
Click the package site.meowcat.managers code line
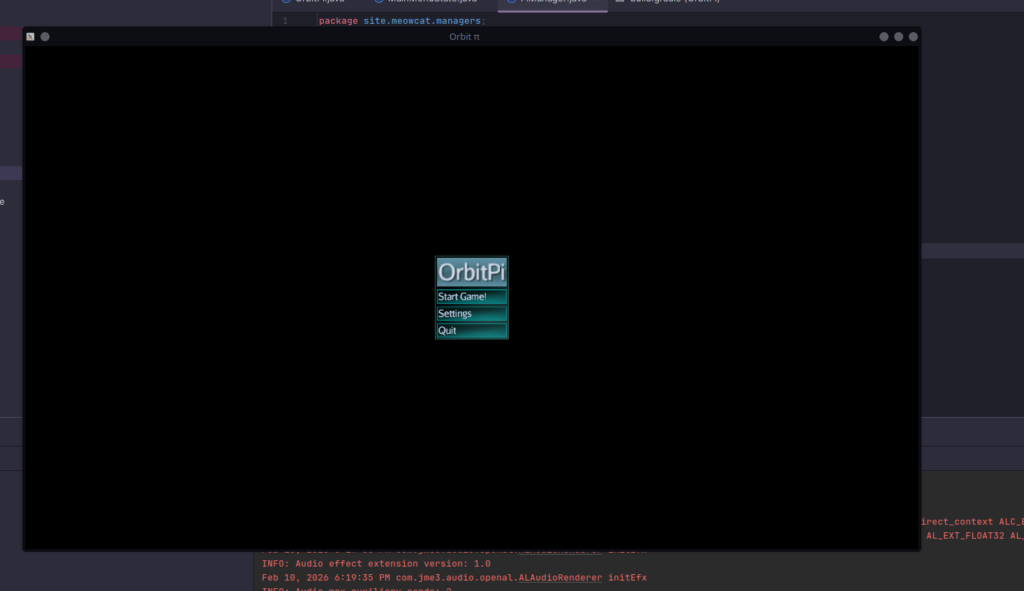pos(400,21)
